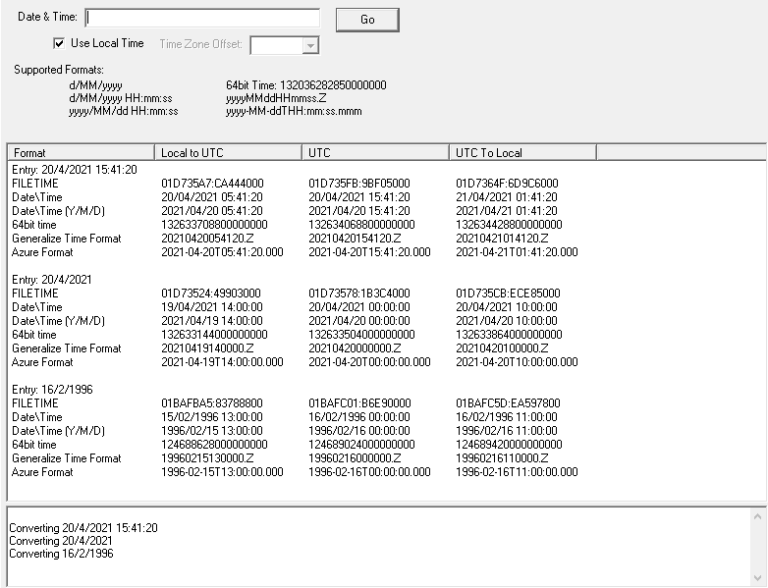Click the value 20210421014120.Z
The image size is (768, 588).
point(502,238)
